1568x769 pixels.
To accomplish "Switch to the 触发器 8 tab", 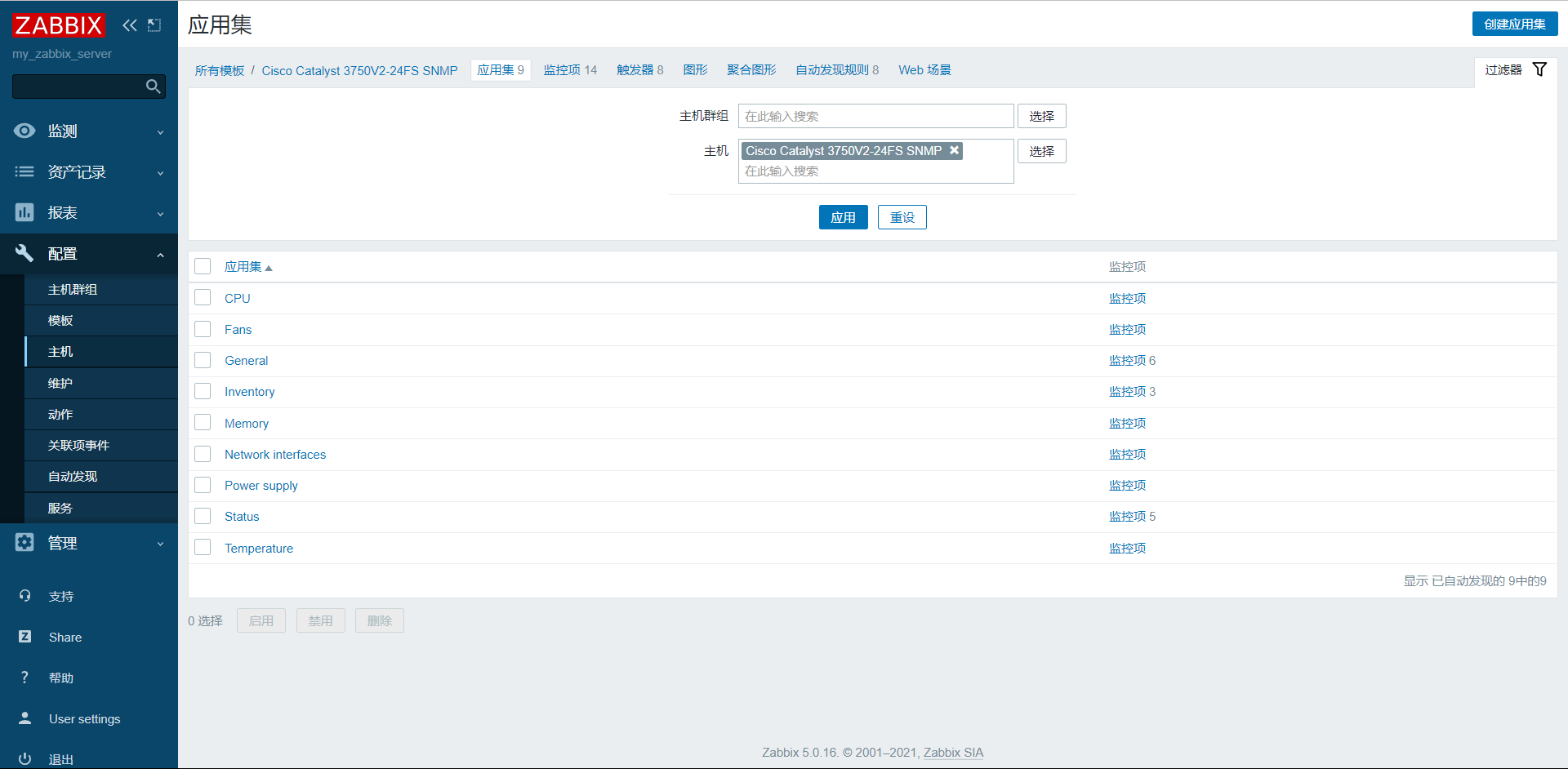I will click(639, 70).
